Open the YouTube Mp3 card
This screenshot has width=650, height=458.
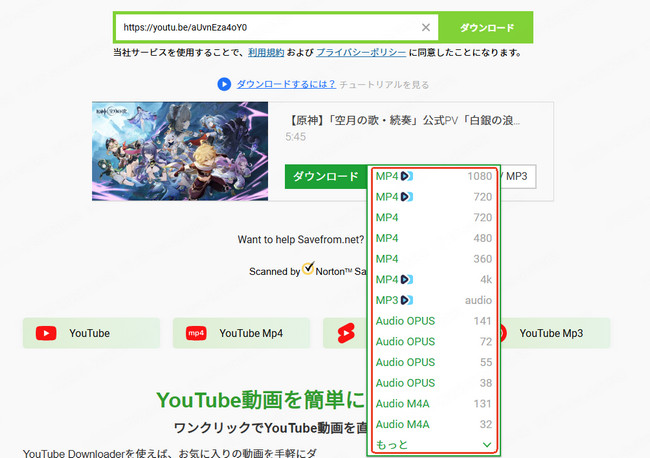click(555, 333)
